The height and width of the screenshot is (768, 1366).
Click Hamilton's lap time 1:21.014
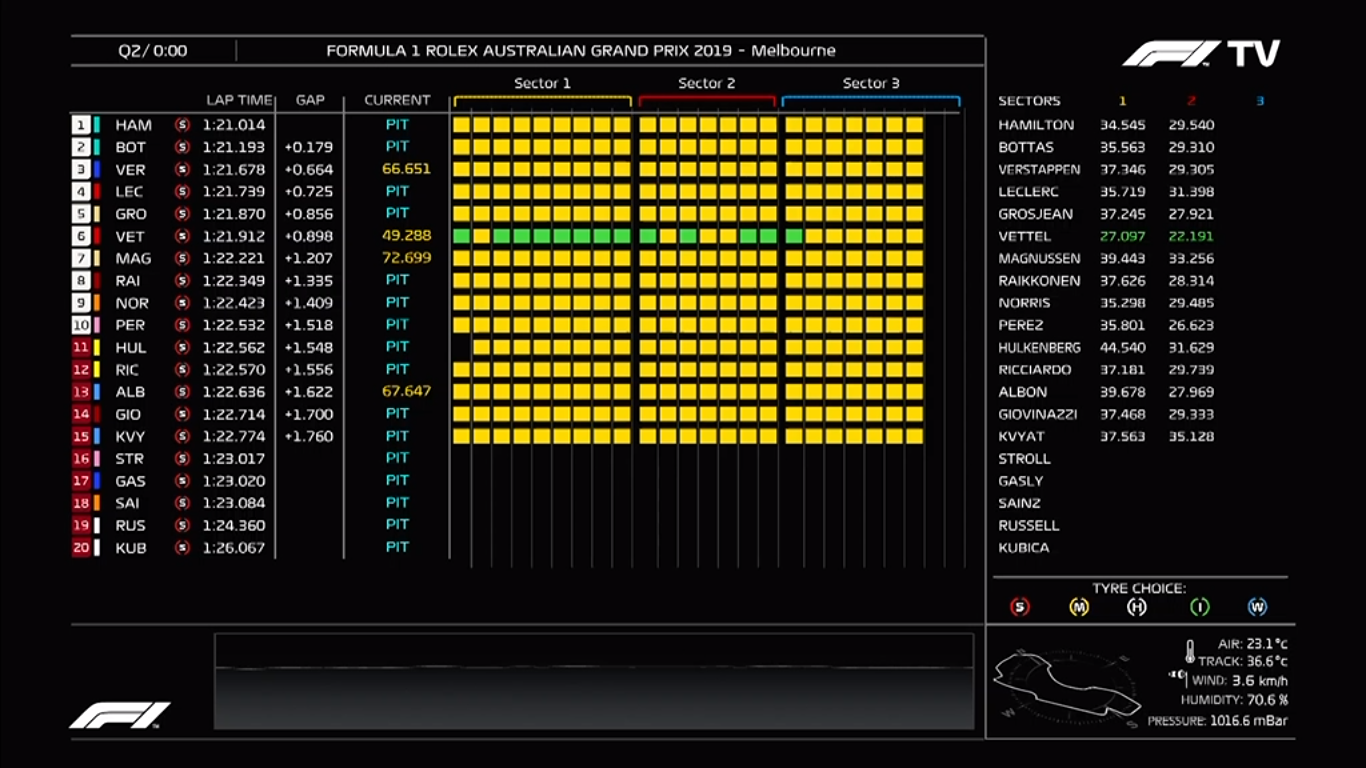[x=234, y=125]
